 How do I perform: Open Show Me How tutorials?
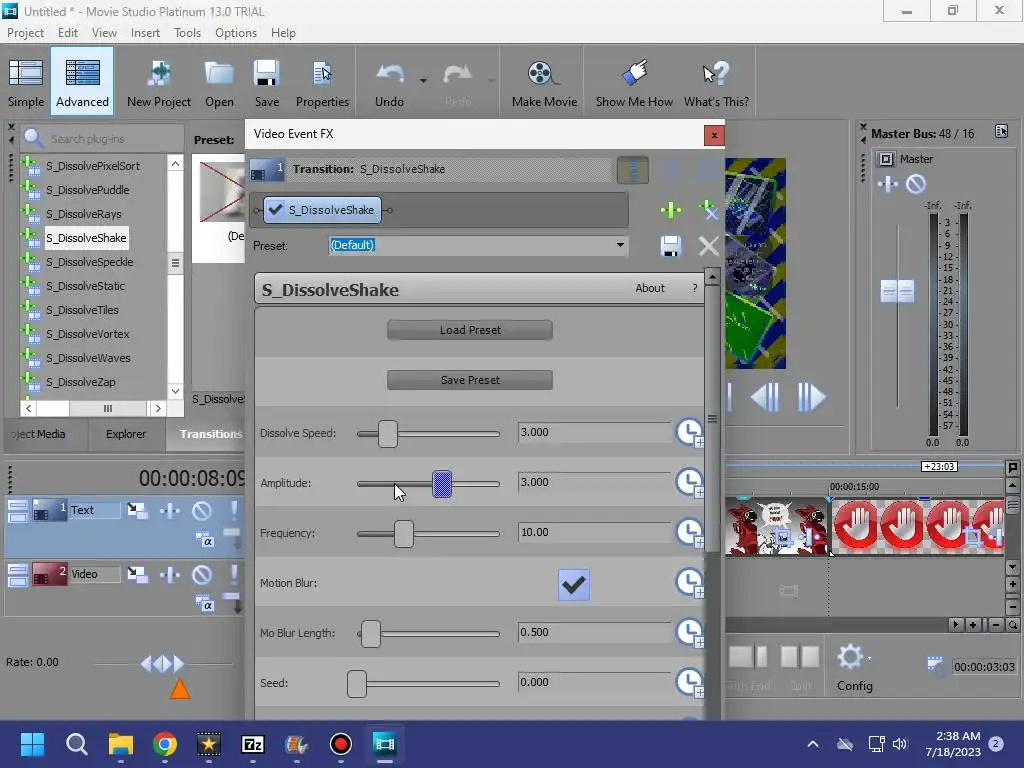tap(634, 82)
